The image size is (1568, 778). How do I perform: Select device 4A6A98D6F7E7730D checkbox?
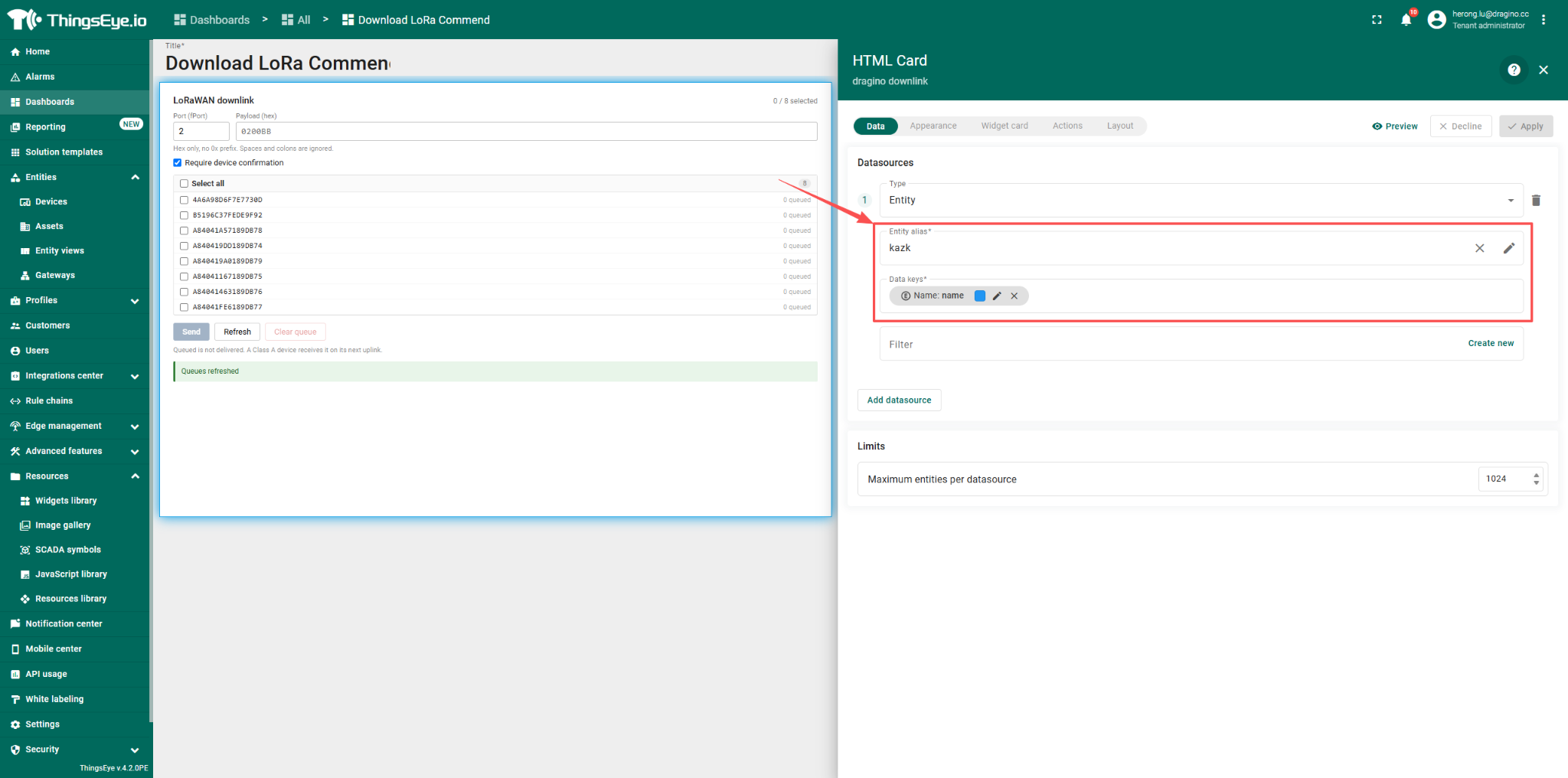pyautogui.click(x=184, y=200)
